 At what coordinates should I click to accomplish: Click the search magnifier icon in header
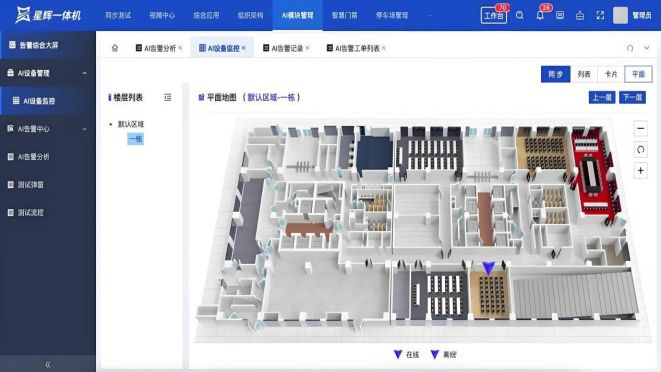[519, 15]
